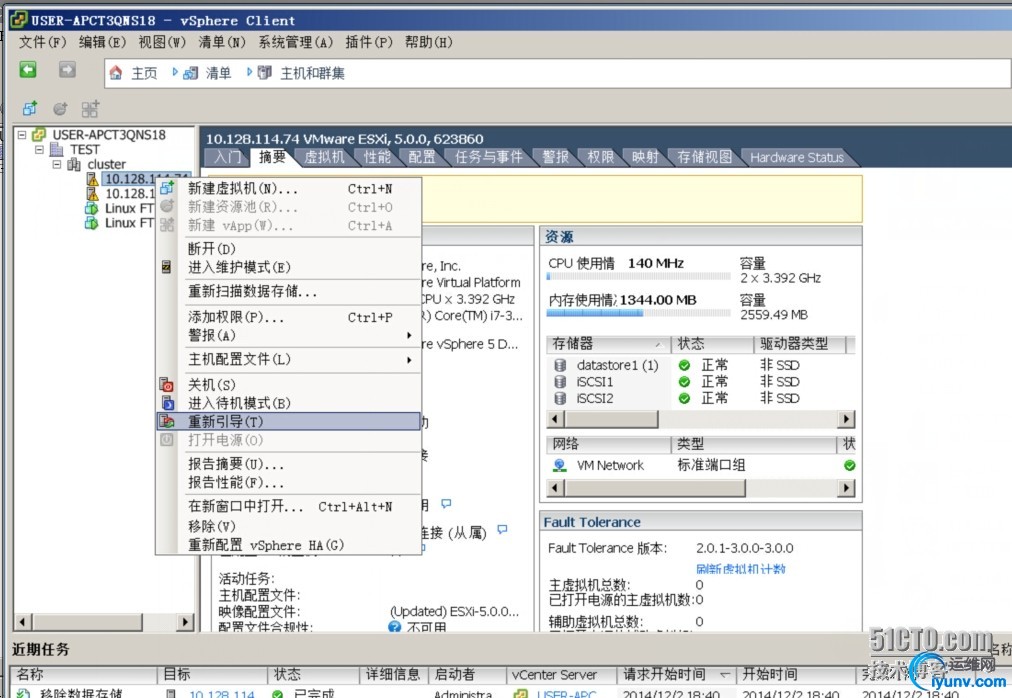
Task: Click the new virtual machine toolbar icon
Action: pos(30,108)
